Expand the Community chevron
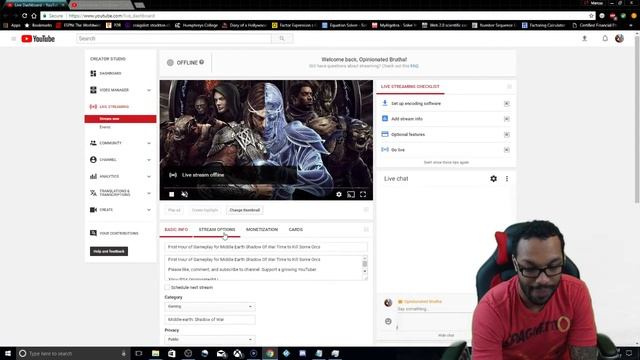This screenshot has height=360, width=640. [x=149, y=143]
